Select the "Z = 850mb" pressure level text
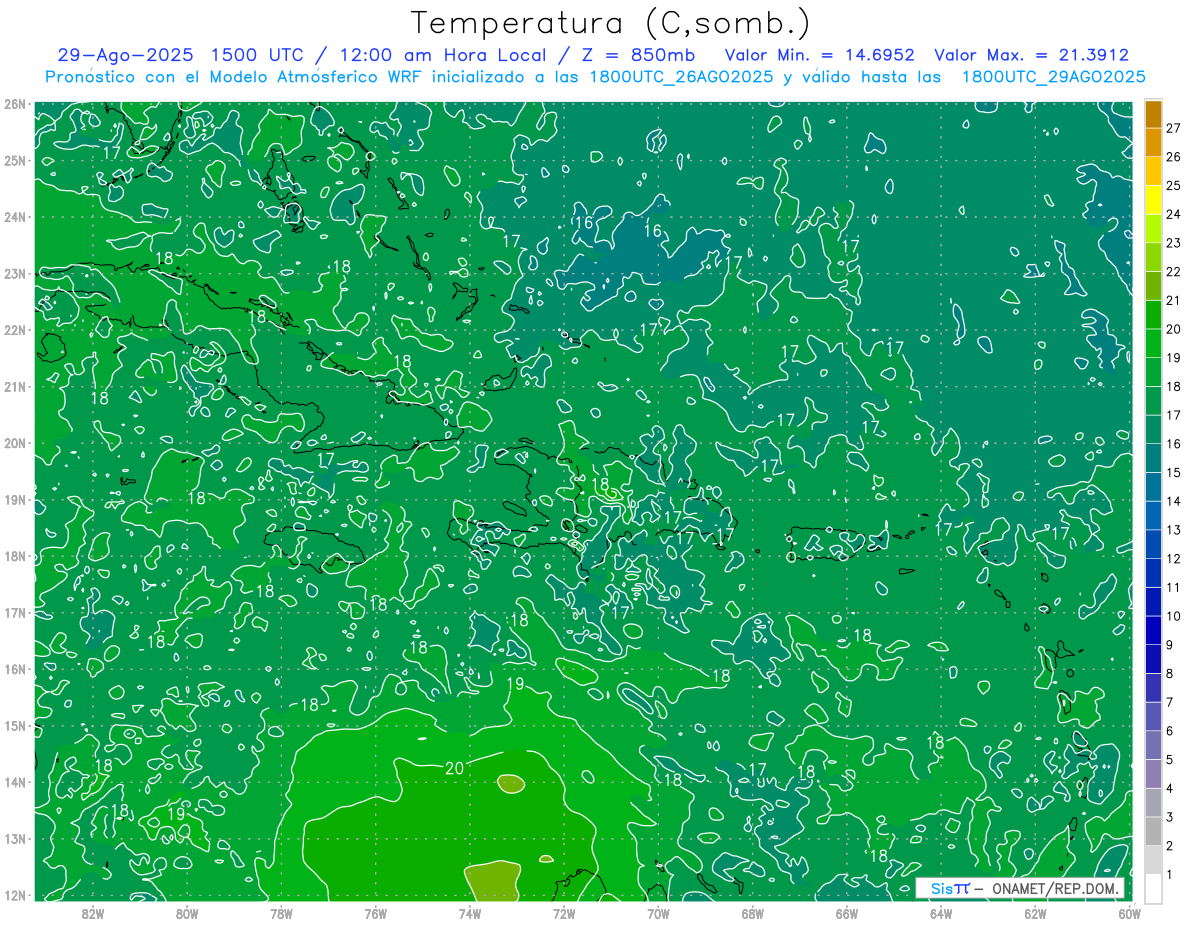 point(637,55)
